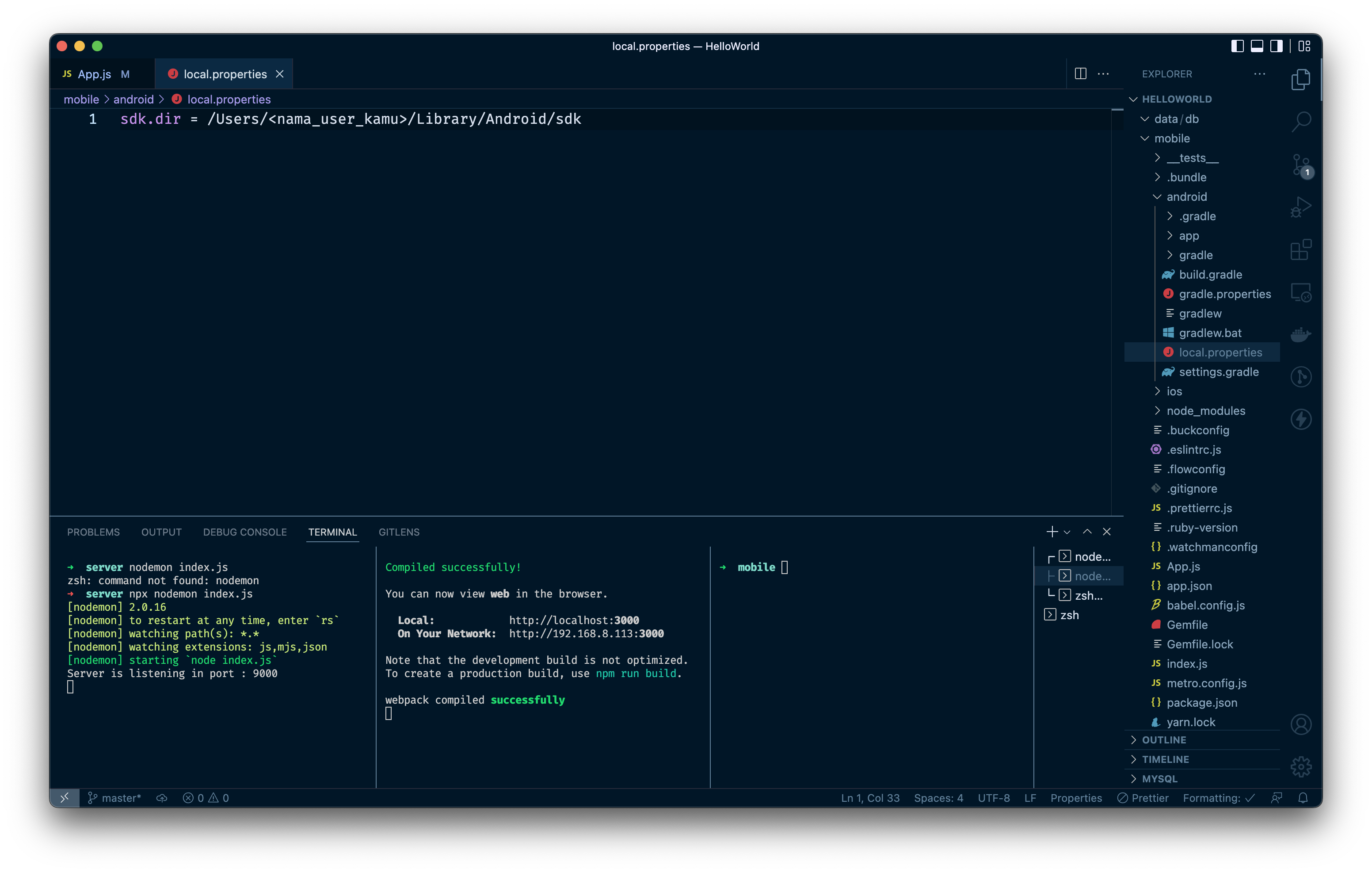
Task: Switch to the DEBUG CONSOLE panel tab
Action: (244, 532)
